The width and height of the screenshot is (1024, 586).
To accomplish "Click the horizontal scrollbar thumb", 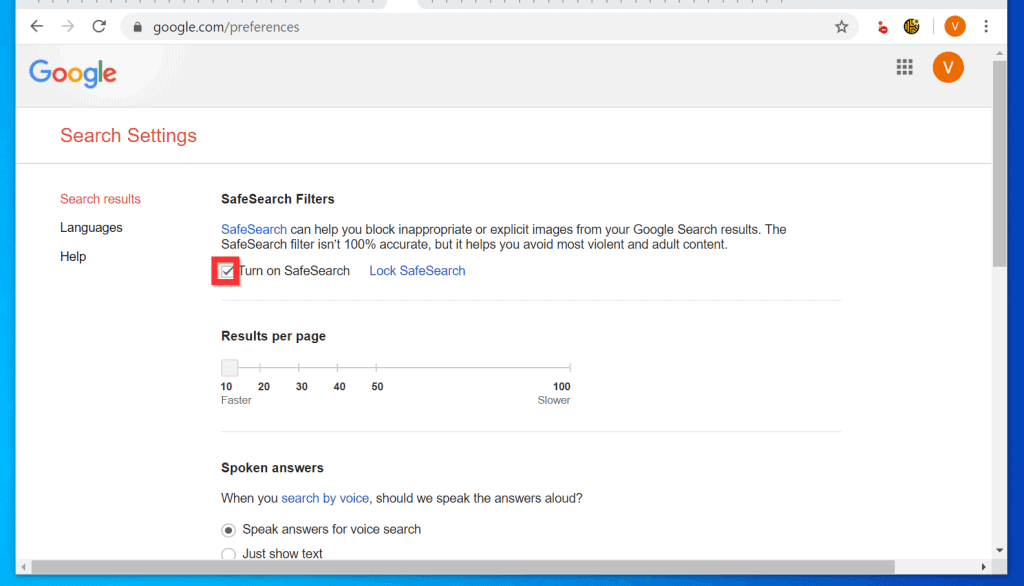I will (463, 567).
